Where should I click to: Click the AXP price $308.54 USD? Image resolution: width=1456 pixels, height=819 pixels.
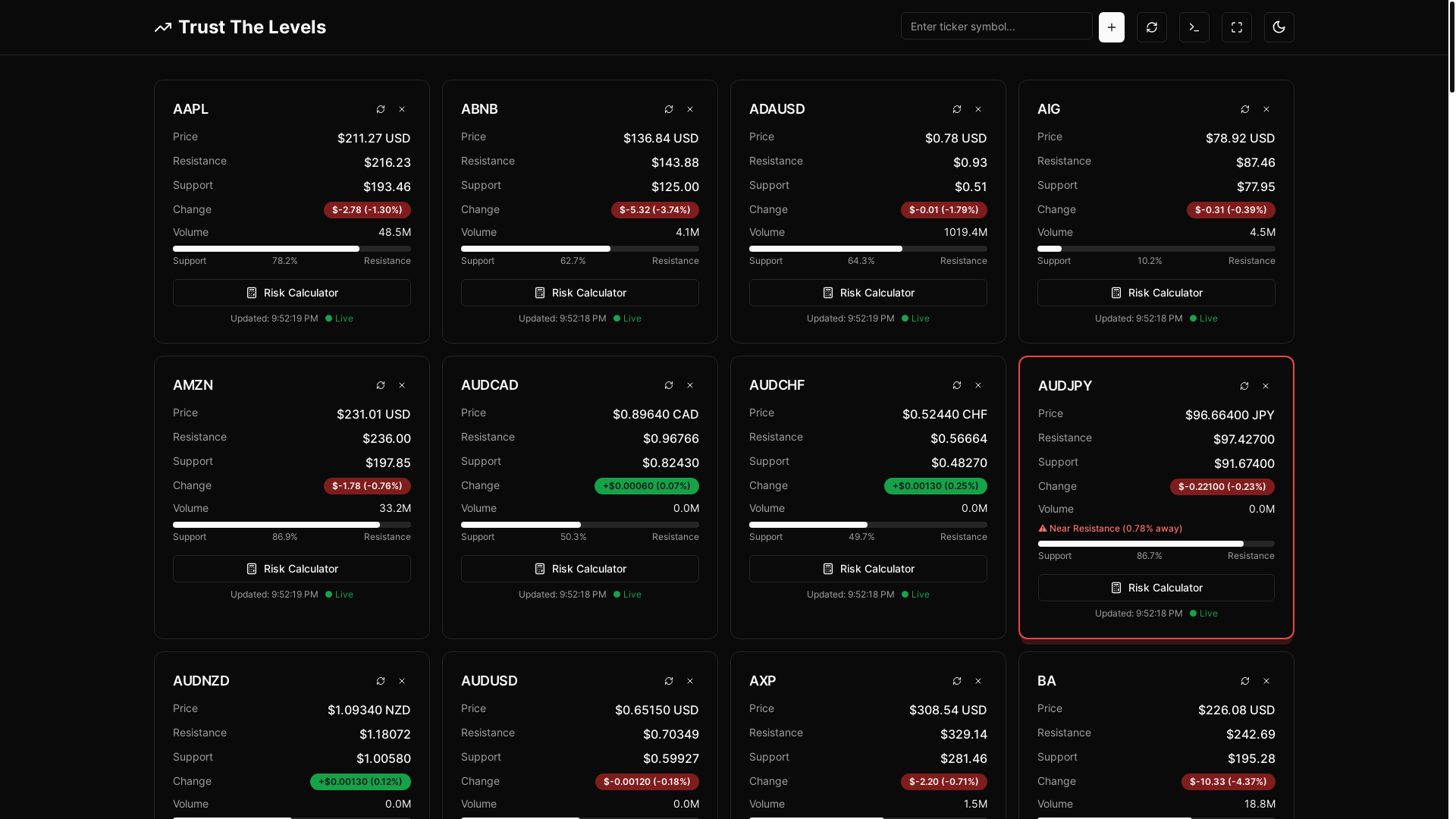[x=948, y=710]
